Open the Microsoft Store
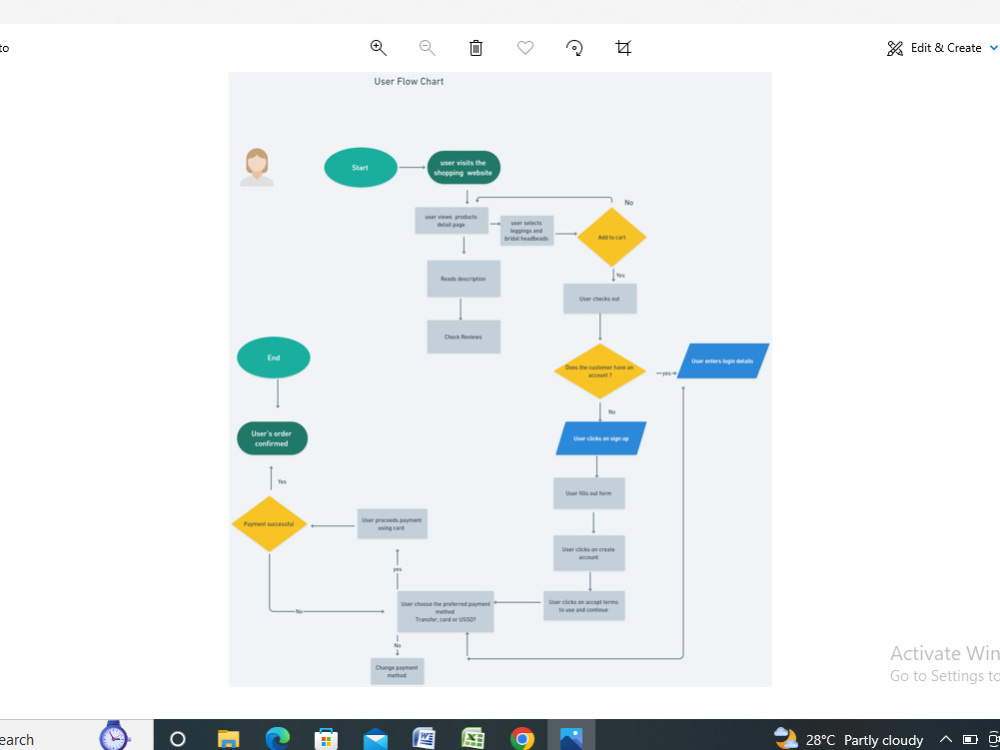The image size is (1000, 750). pyautogui.click(x=326, y=740)
